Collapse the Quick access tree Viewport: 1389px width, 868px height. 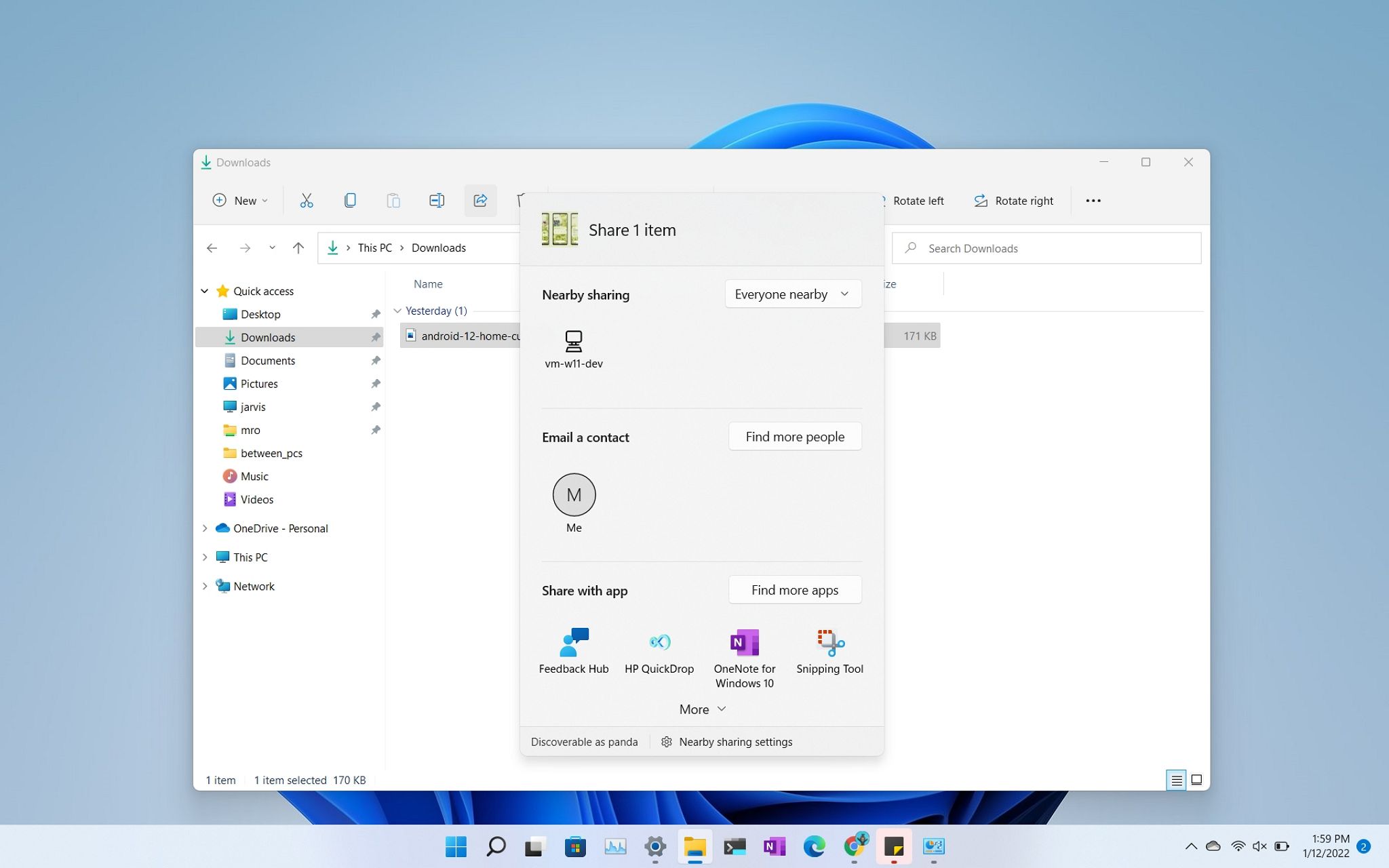pyautogui.click(x=205, y=291)
